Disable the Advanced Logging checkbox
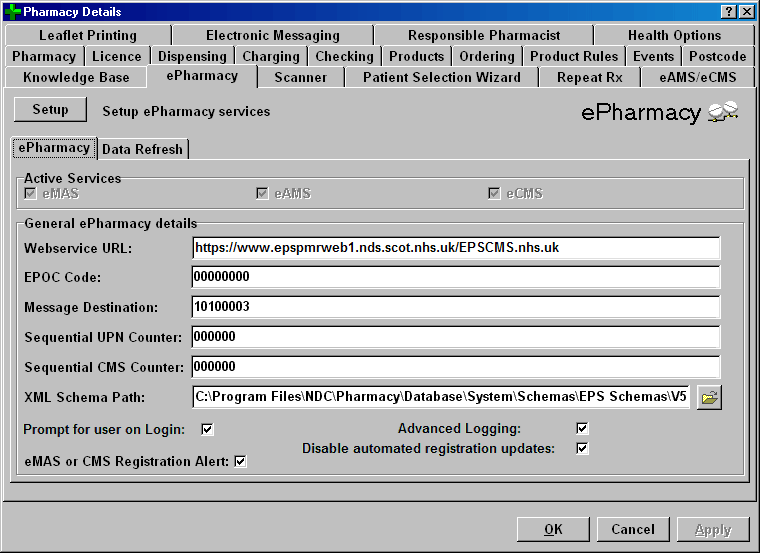 (582, 429)
